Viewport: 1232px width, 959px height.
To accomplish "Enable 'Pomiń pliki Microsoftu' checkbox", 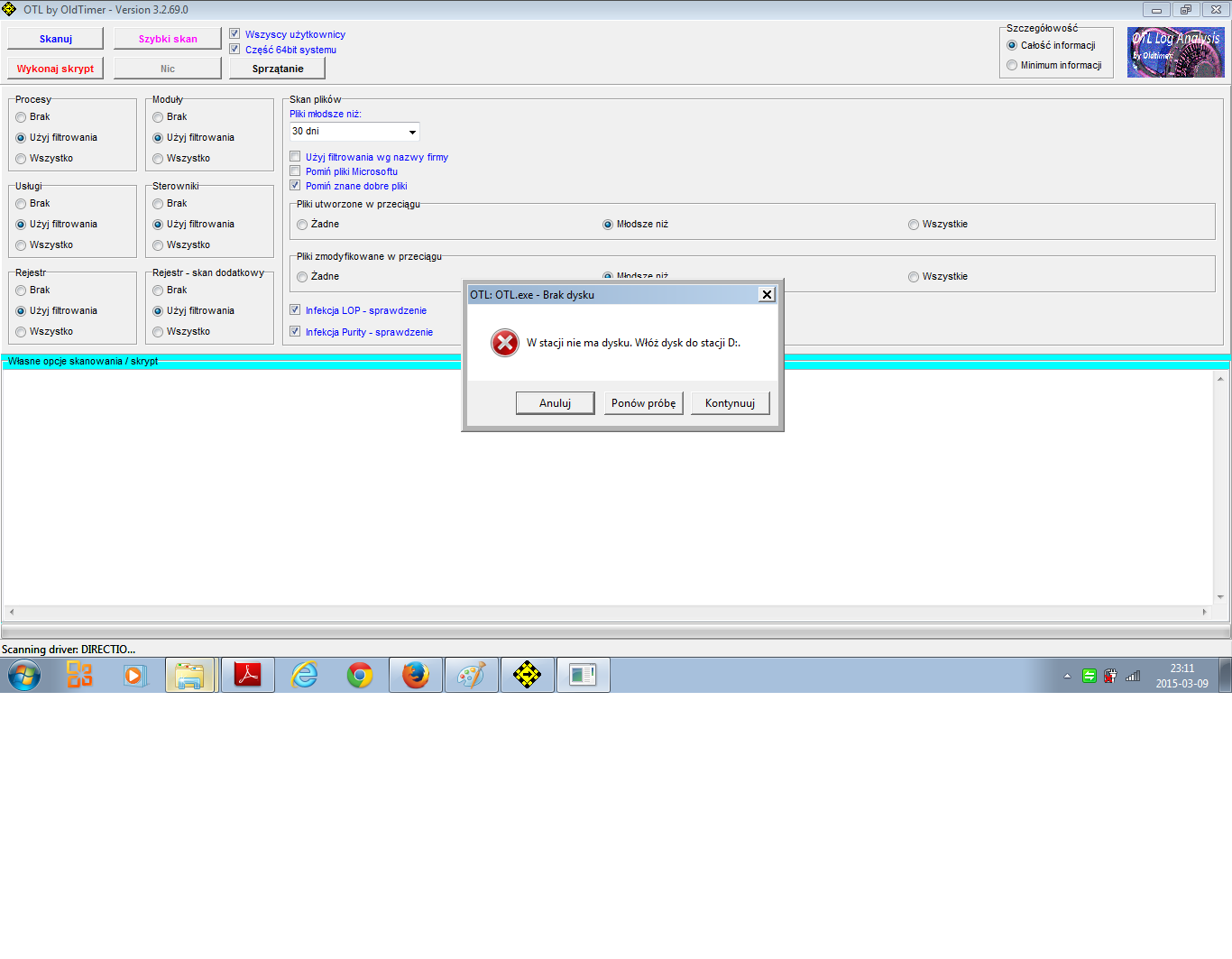I will (x=295, y=171).
